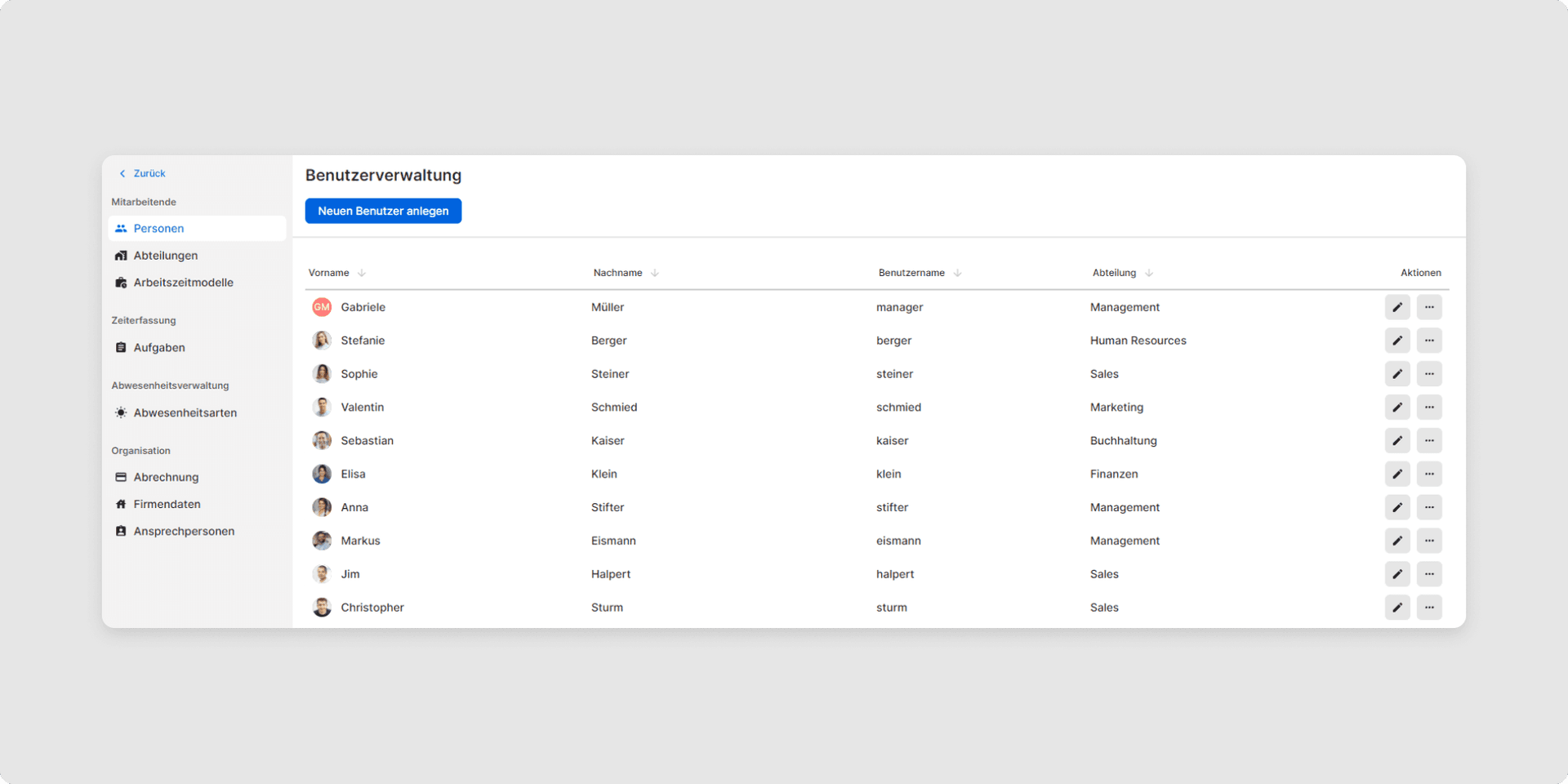Open three-dot actions for Valentin Schmied

[1428, 408]
